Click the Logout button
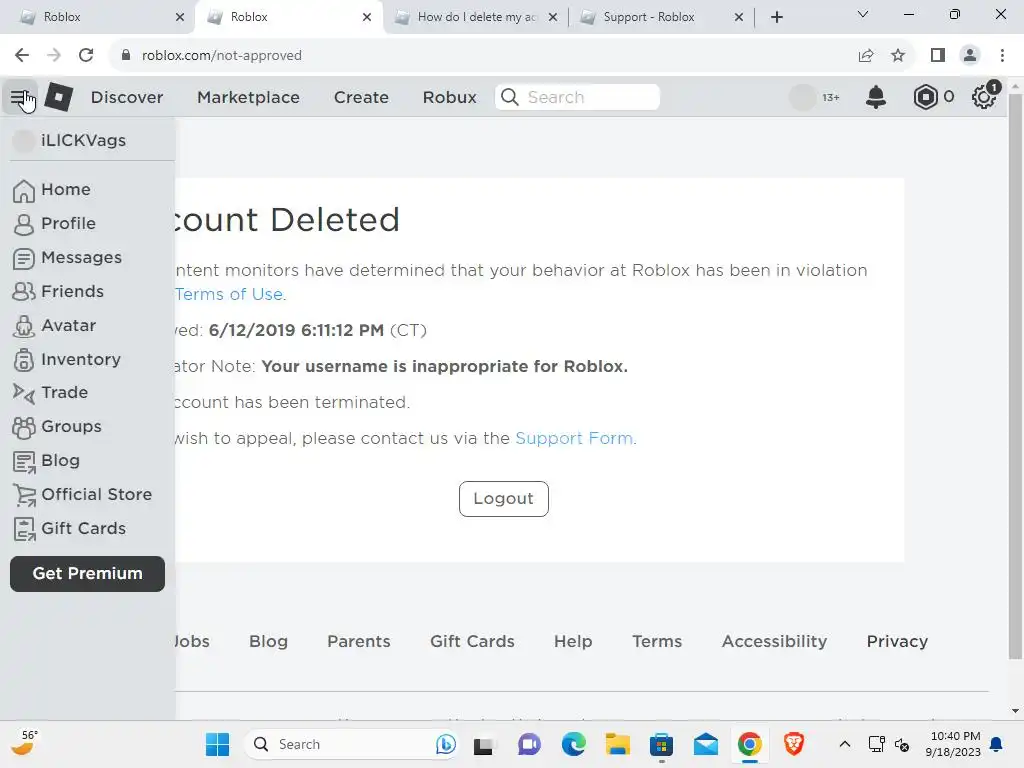 (x=504, y=499)
